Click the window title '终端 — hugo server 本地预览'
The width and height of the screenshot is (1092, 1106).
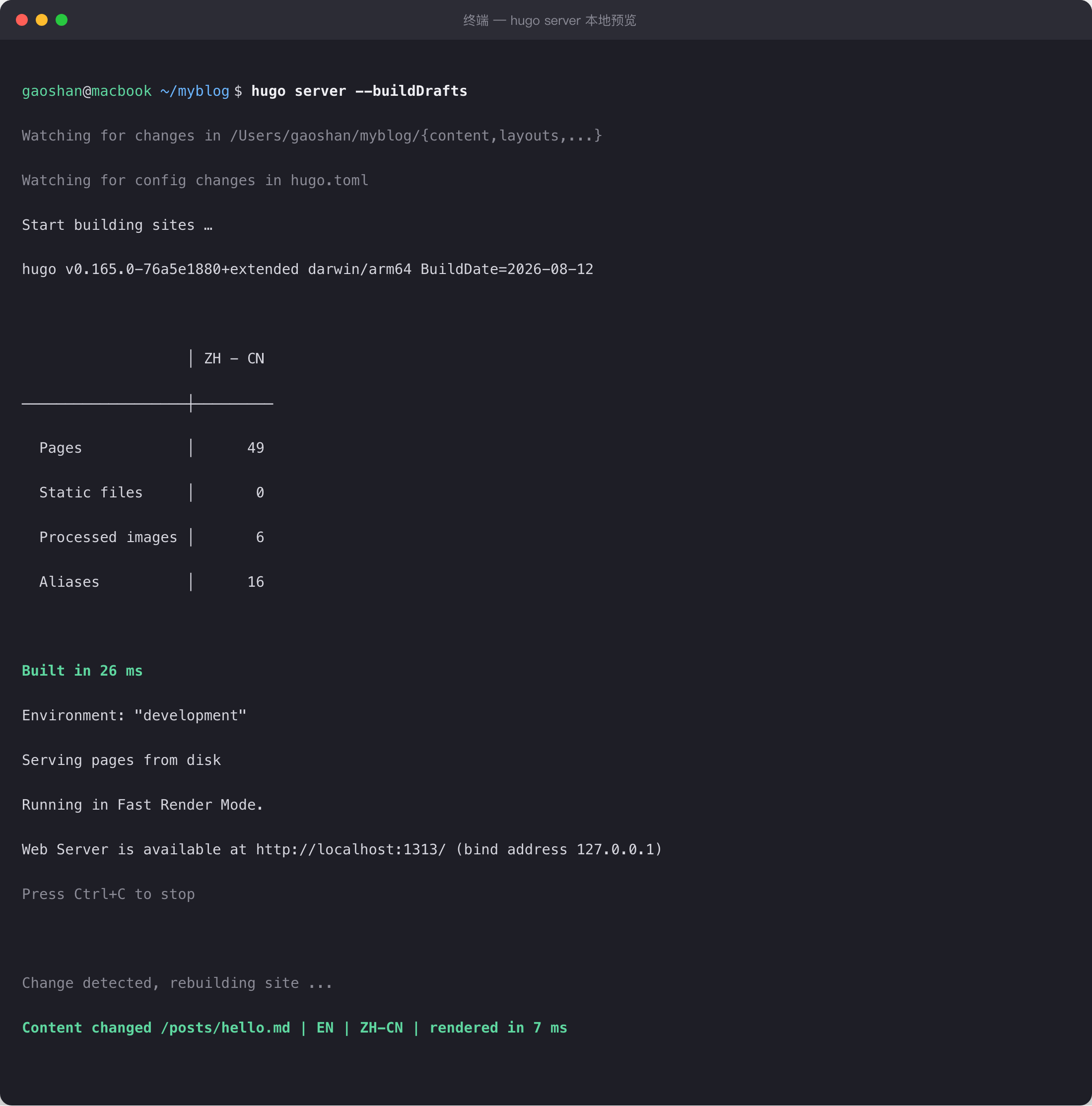click(549, 21)
